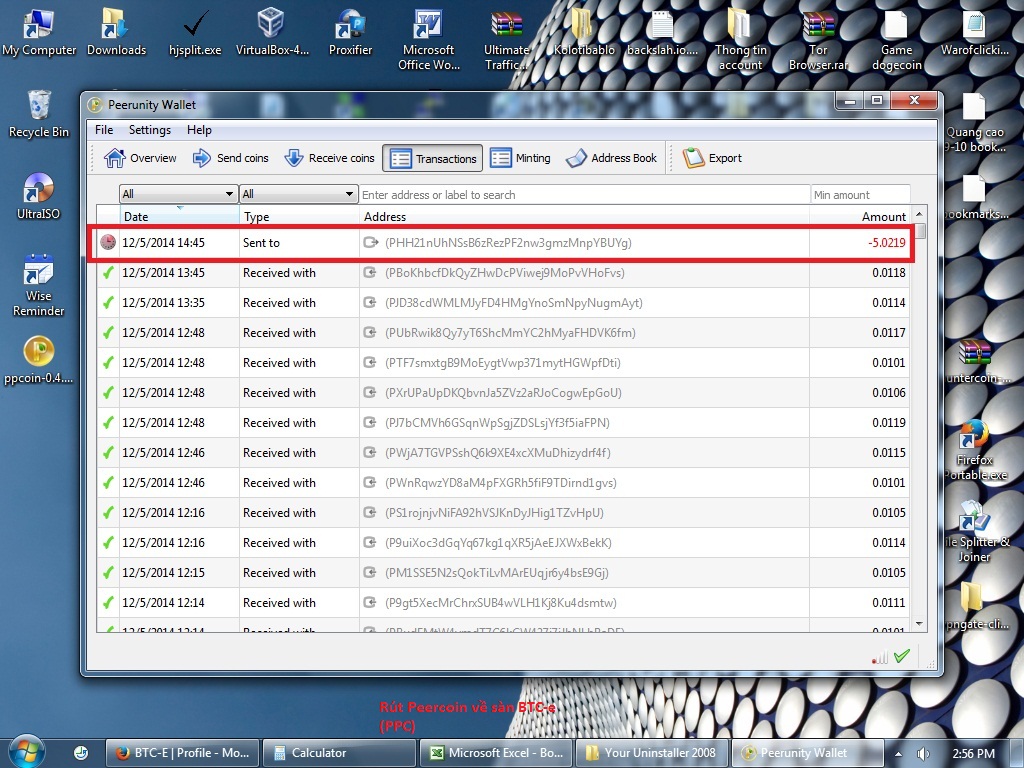This screenshot has height=768, width=1024.
Task: Sort by the Type column header
Action: click(x=299, y=216)
